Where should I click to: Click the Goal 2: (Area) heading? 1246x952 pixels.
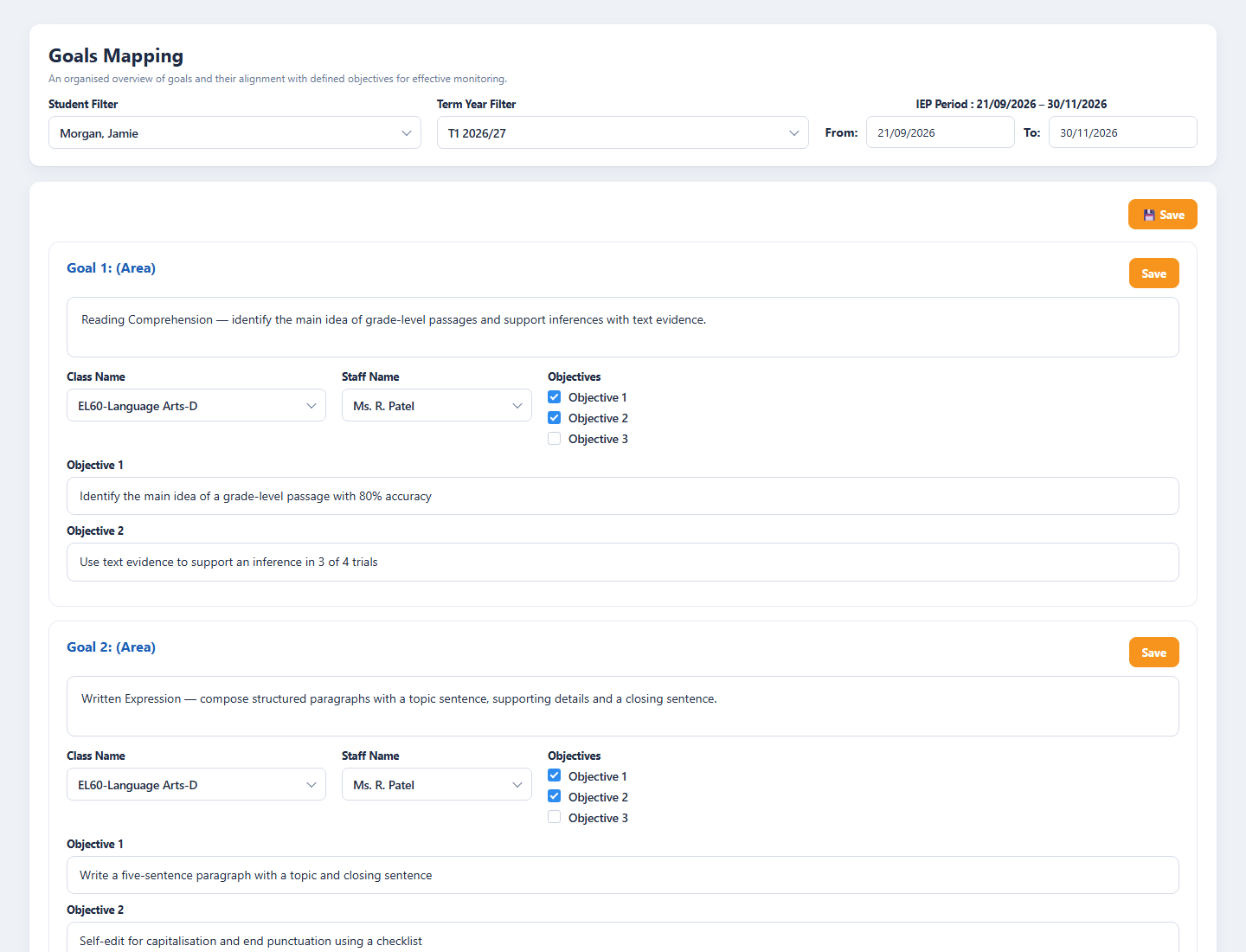point(111,647)
